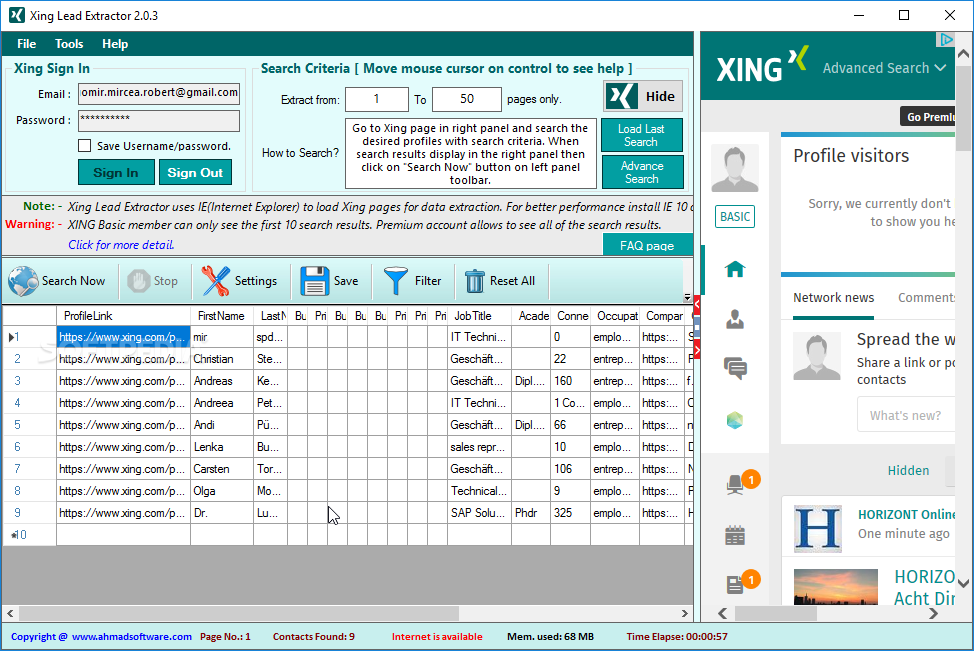974x651 pixels.
Task: Click the Sign Out button
Action: [195, 173]
